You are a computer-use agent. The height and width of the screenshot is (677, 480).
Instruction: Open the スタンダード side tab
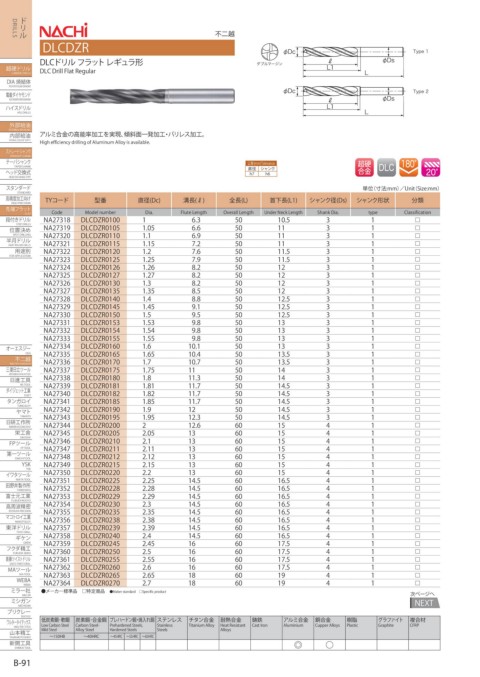pos(16,190)
